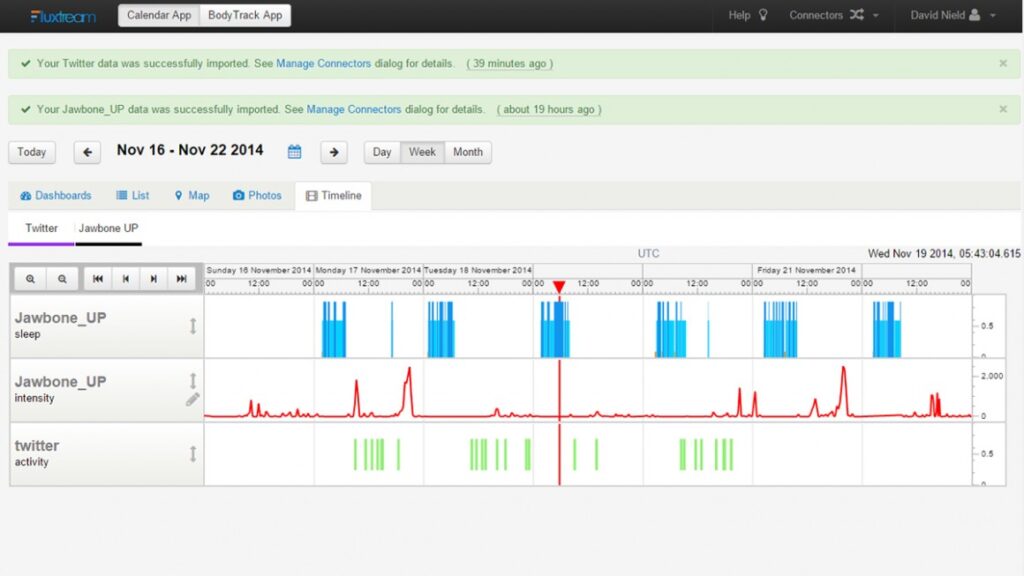Click the camera icon on the Photos tab

[239, 195]
